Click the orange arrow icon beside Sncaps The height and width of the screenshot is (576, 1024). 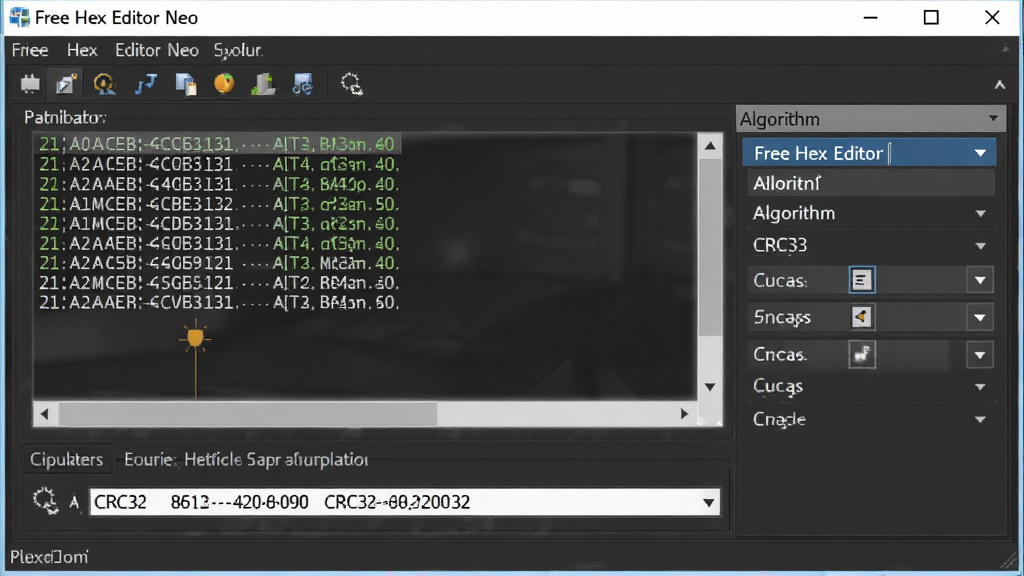click(x=861, y=317)
